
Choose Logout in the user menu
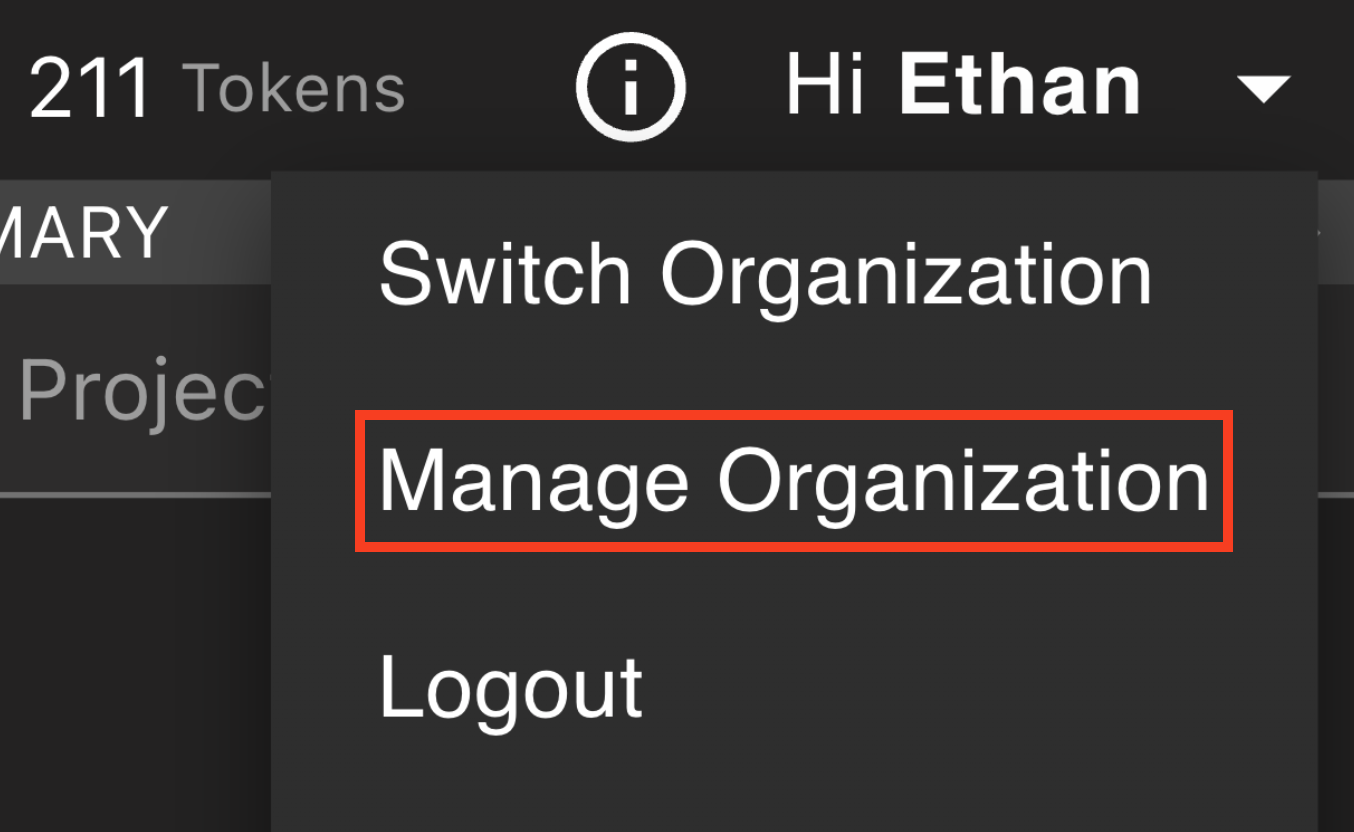tap(511, 689)
